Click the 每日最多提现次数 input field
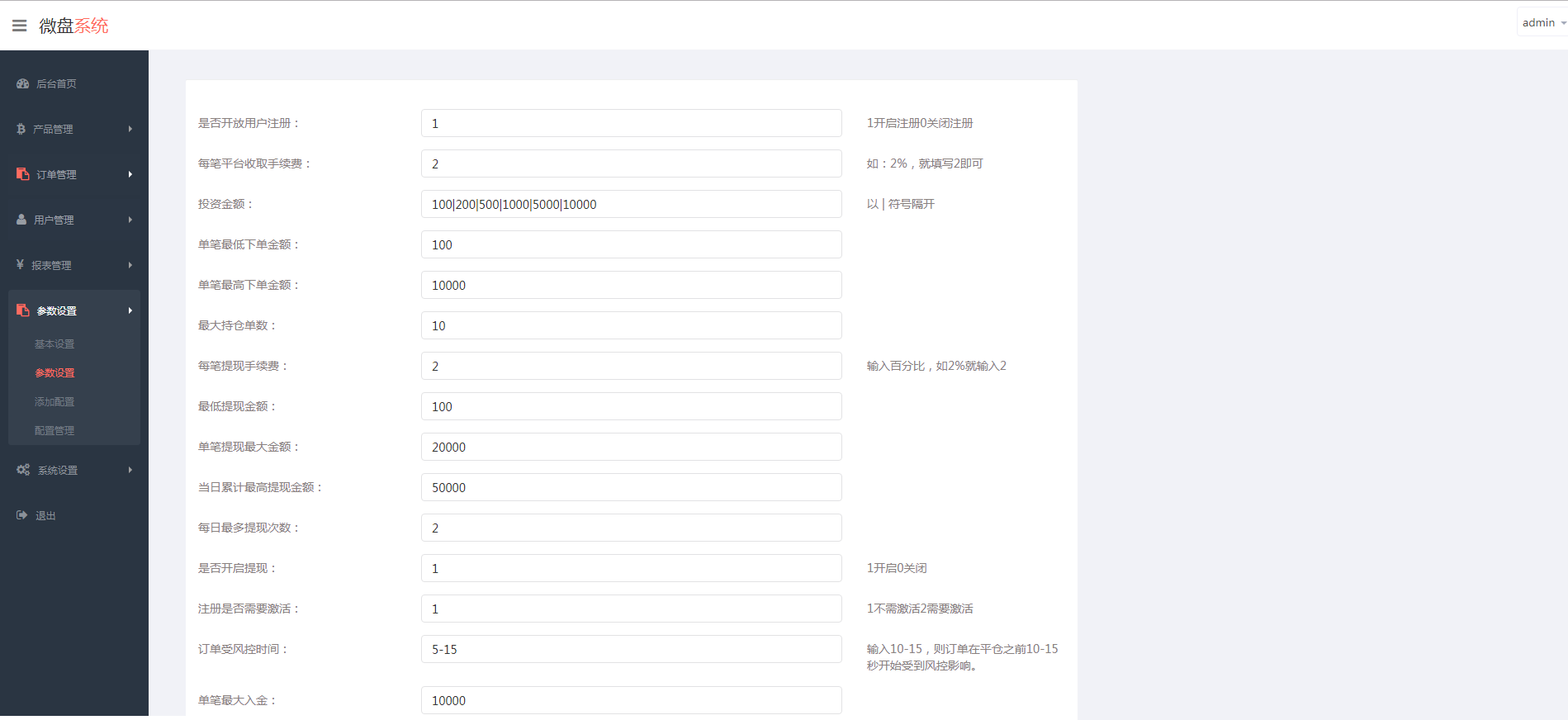The height and width of the screenshot is (720, 1568). coord(632,528)
